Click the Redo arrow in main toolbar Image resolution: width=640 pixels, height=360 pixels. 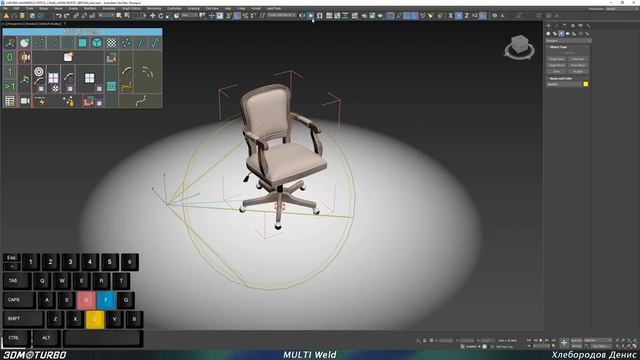coord(67,16)
